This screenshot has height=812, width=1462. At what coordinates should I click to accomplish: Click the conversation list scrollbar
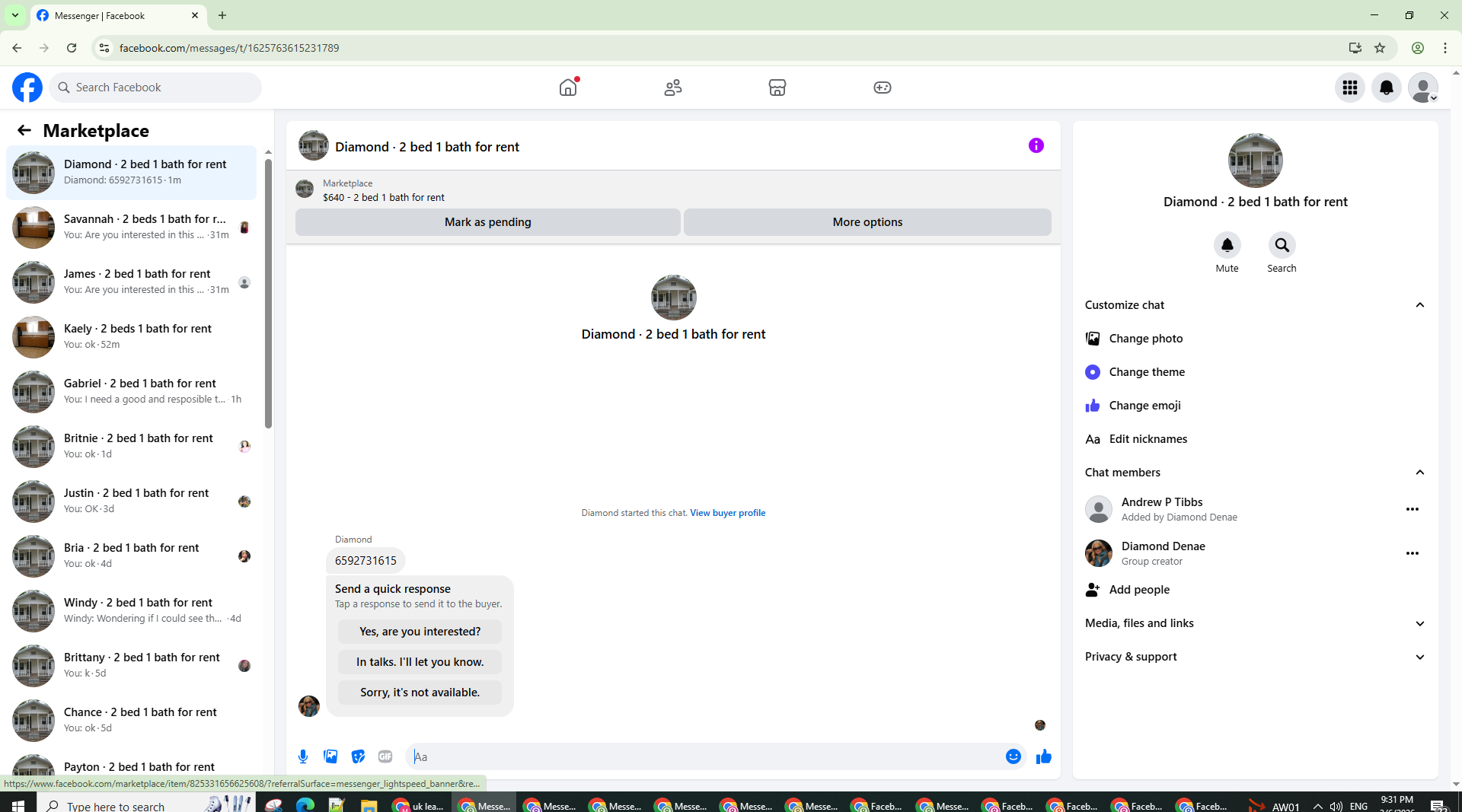268,292
